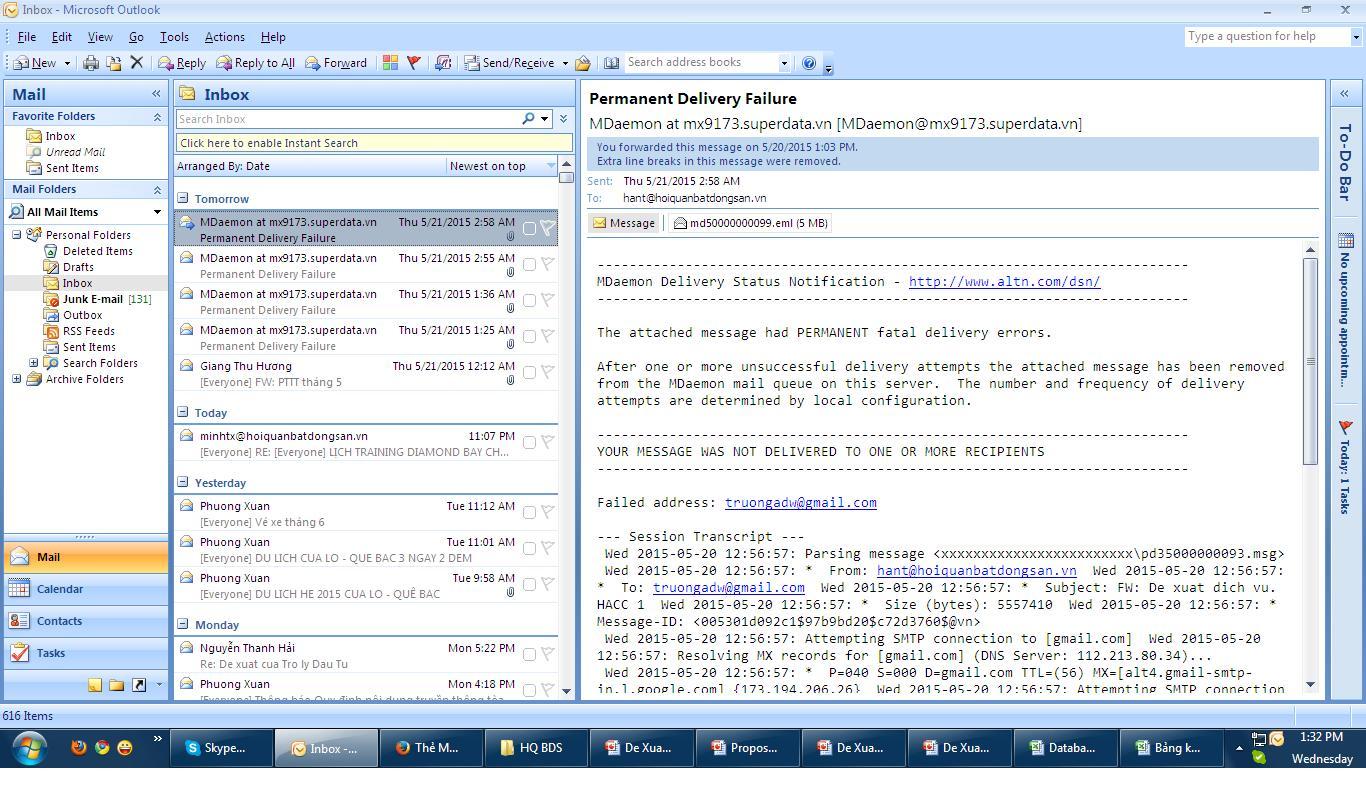
Task: Open the Go menu
Action: 136,37
